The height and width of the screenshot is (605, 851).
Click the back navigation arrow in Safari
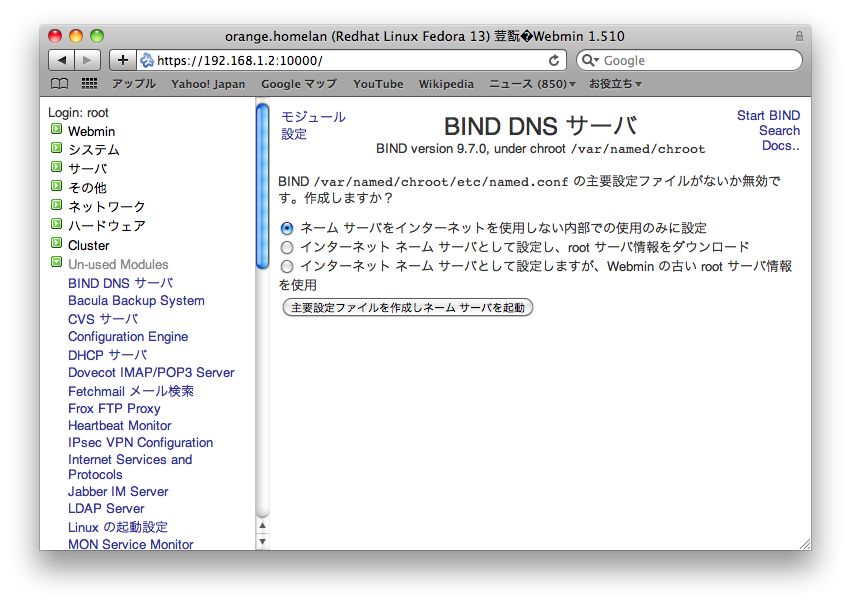pyautogui.click(x=64, y=59)
